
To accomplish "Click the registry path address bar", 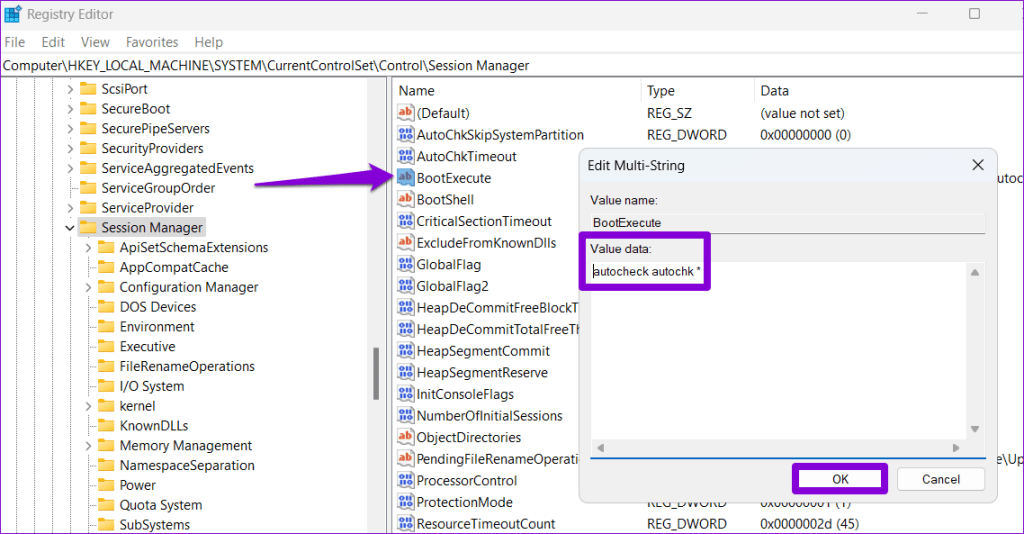I will pyautogui.click(x=512, y=65).
